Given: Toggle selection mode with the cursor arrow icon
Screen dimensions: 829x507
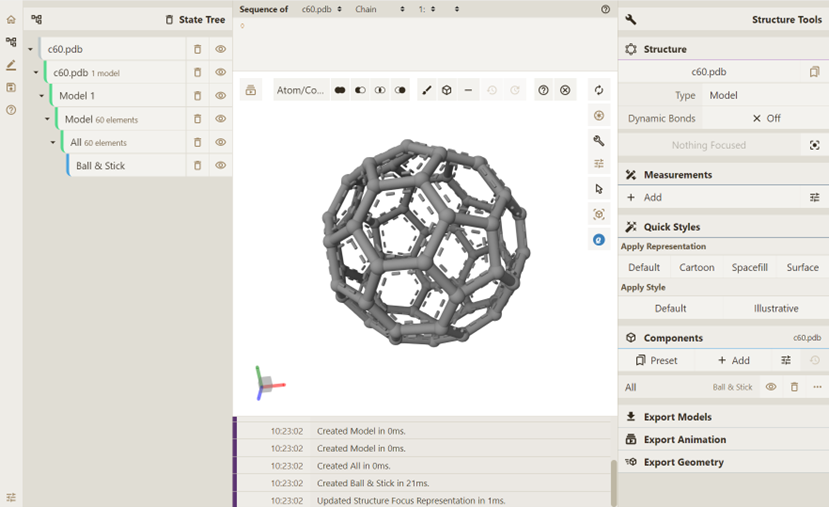Looking at the screenshot, I should [599, 189].
